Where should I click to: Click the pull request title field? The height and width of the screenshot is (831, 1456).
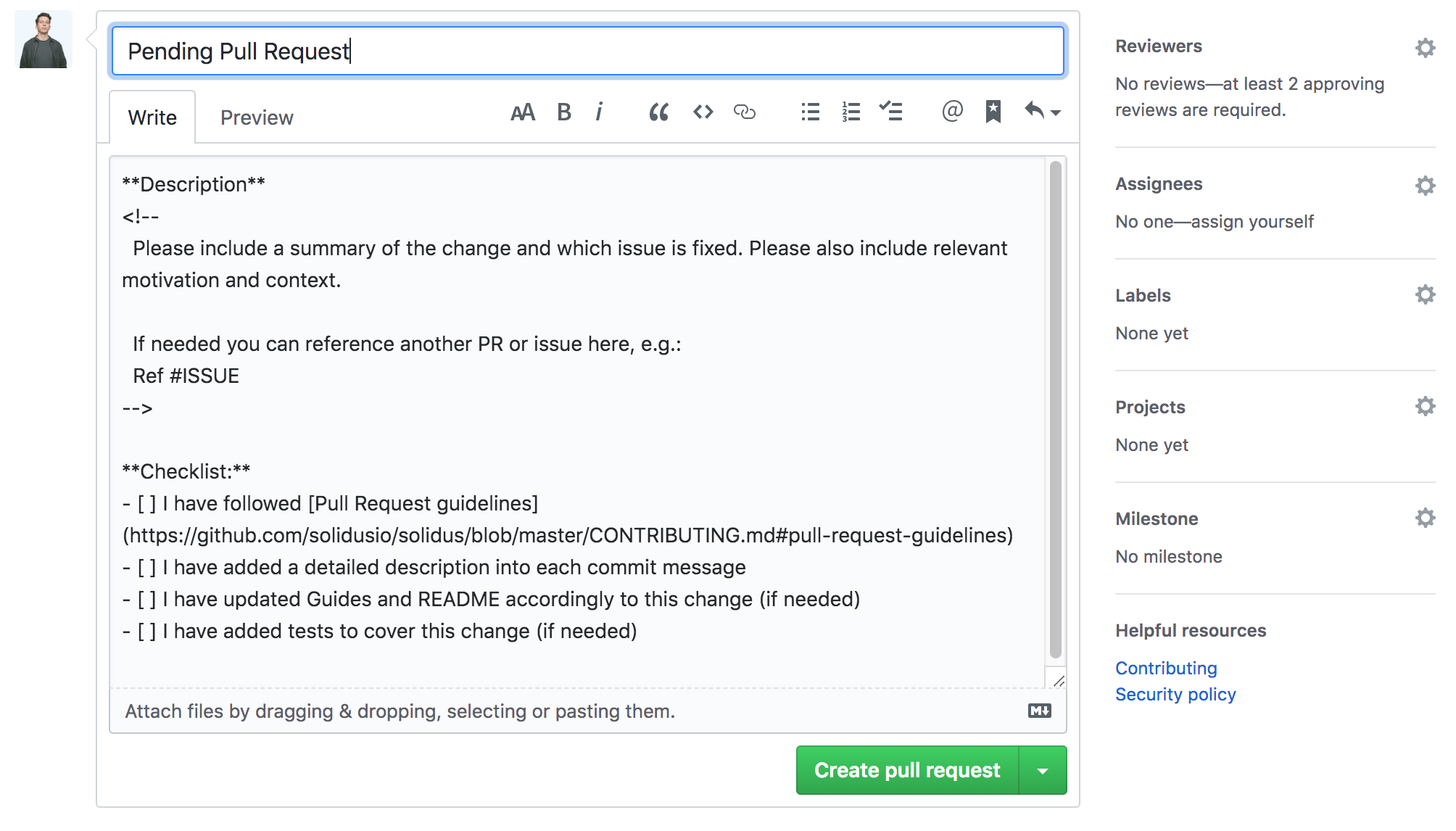(587, 51)
